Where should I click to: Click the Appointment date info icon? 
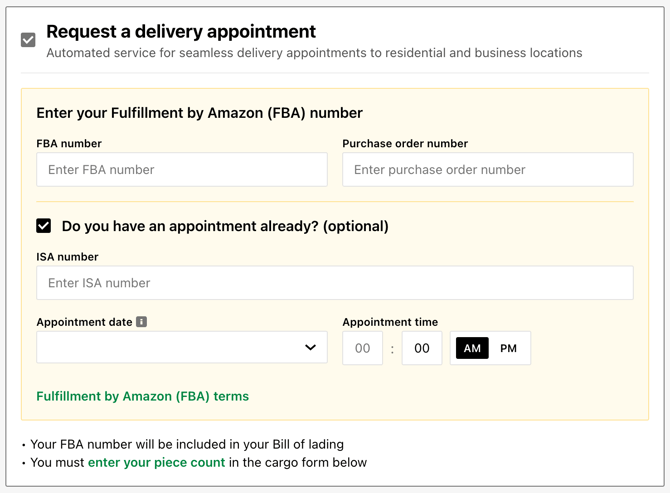(x=141, y=322)
